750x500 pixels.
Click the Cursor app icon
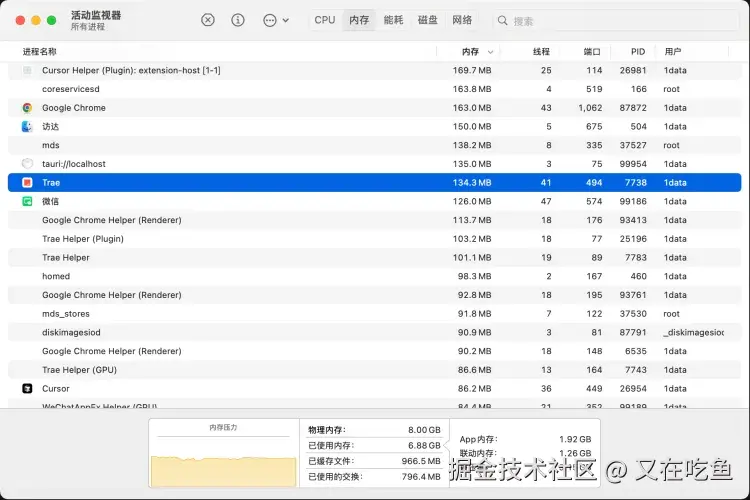27,389
